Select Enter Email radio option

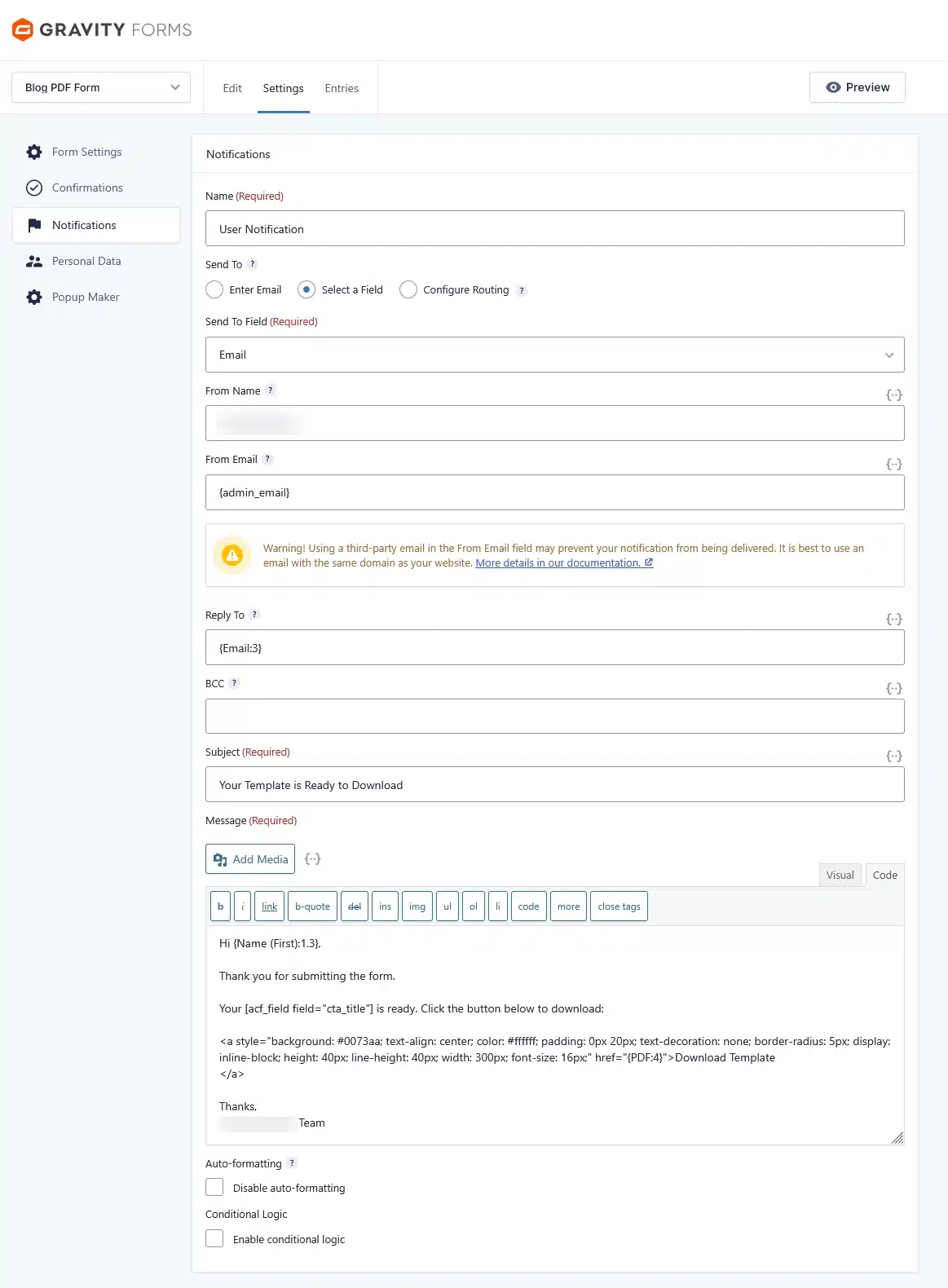pyautogui.click(x=214, y=289)
